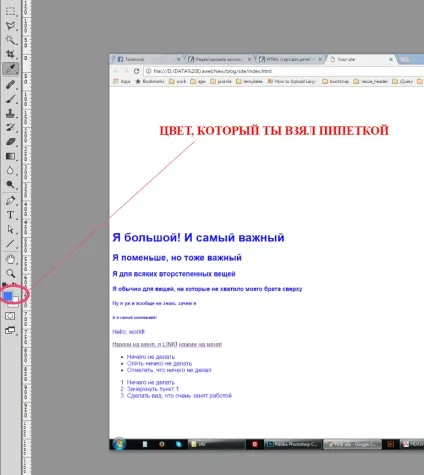Switch to the HTML старт для детей tab

click(289, 59)
